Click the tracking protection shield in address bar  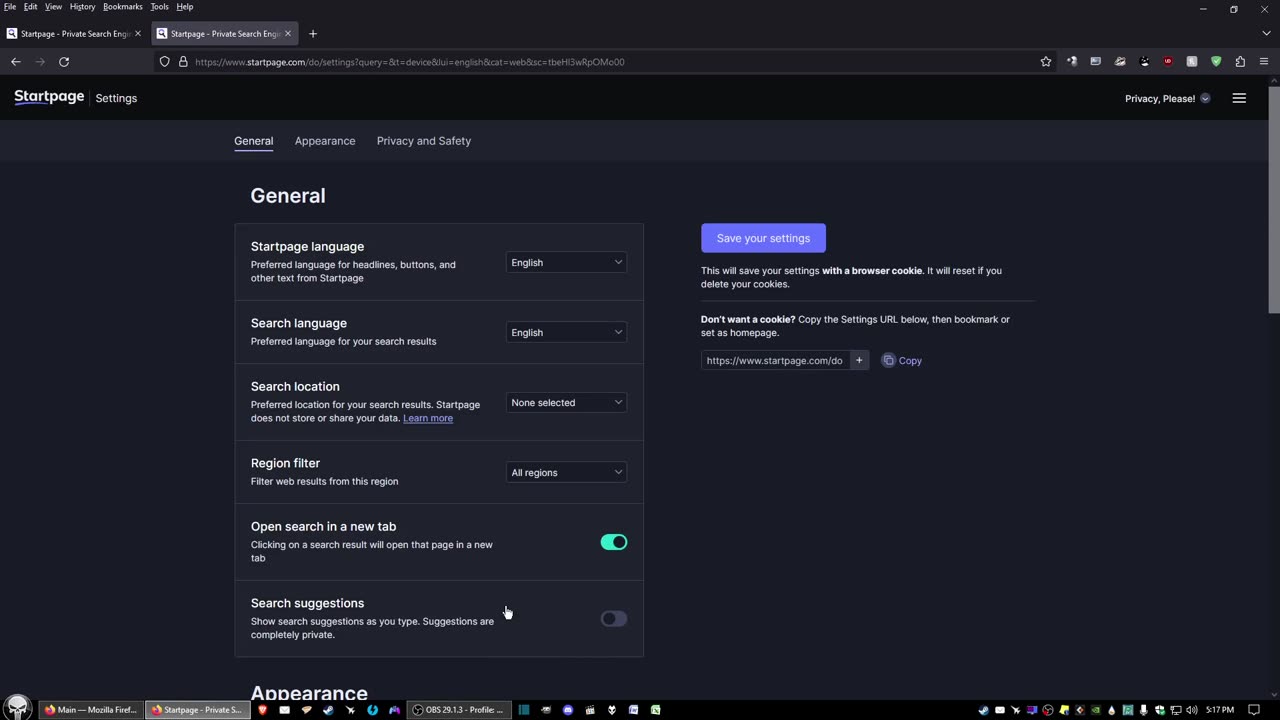point(165,61)
